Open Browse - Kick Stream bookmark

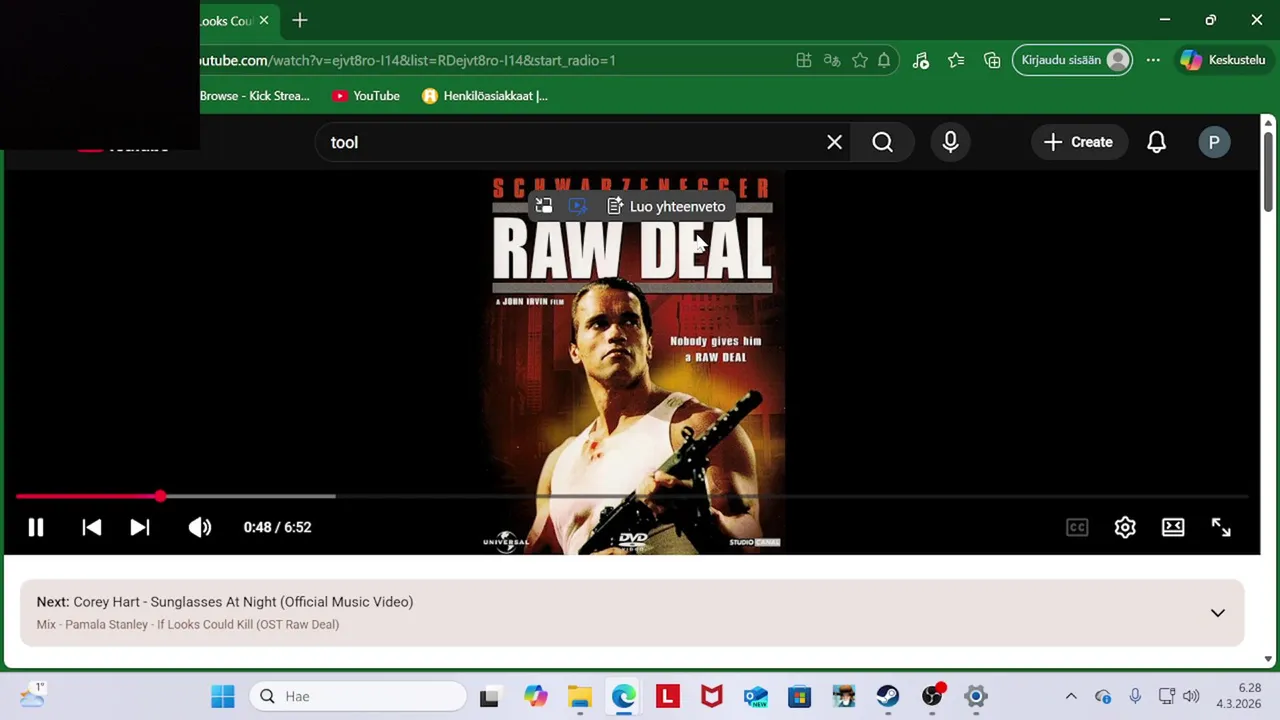click(255, 96)
